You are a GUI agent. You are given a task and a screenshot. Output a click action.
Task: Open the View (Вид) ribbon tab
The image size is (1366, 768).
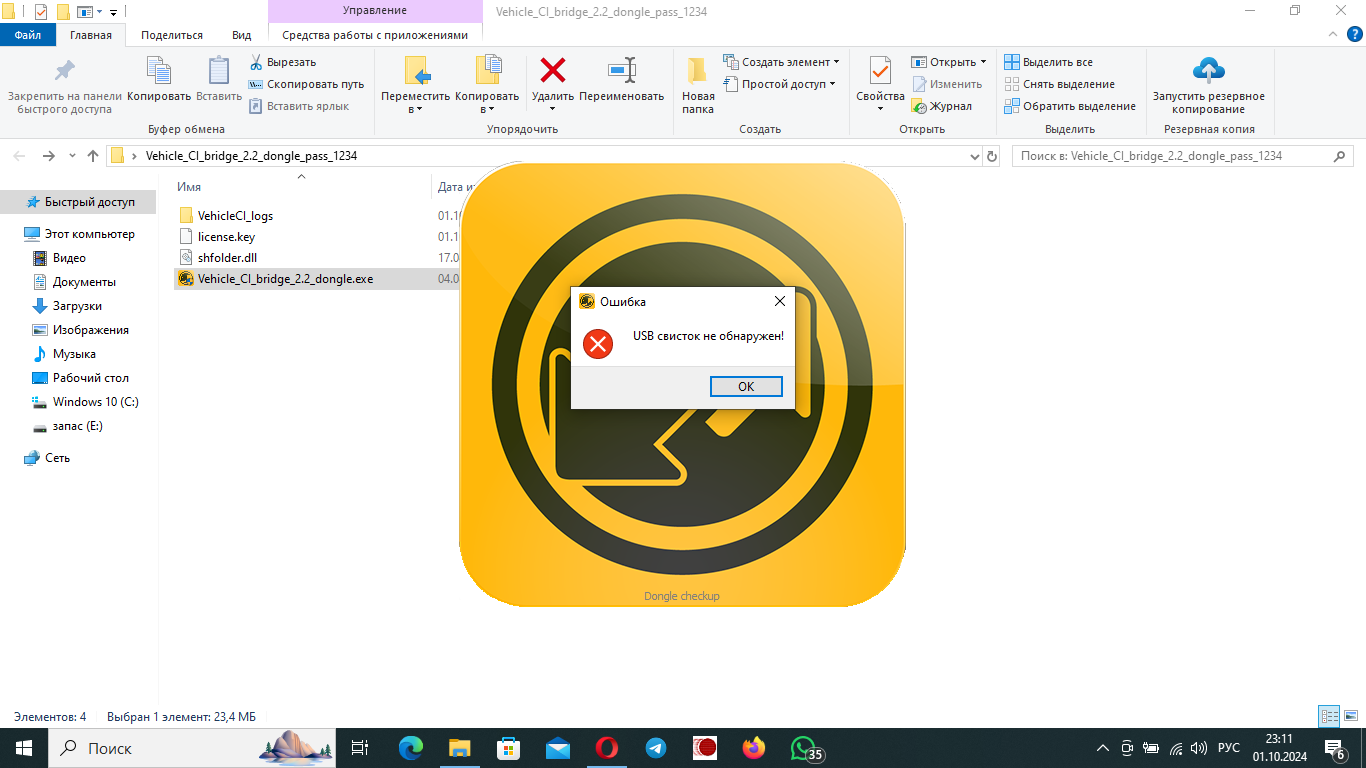[x=241, y=35]
